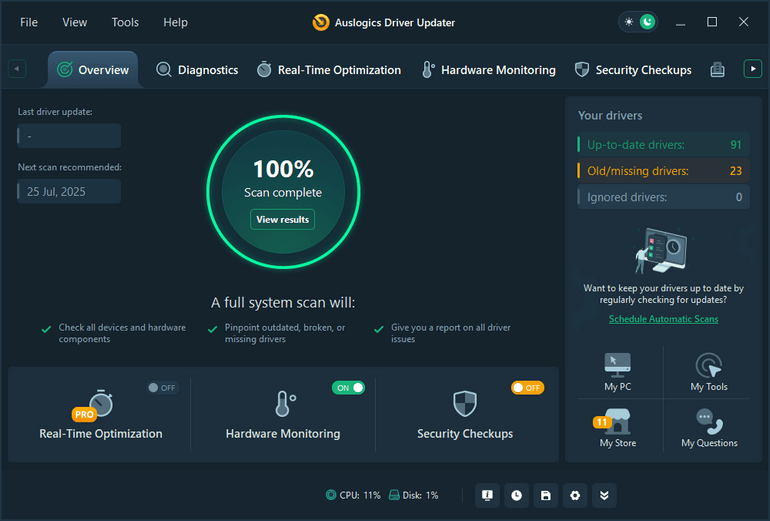Image resolution: width=770 pixels, height=521 pixels.
Task: Click 'Give you a report on all driver issues' text
Action: point(451,333)
